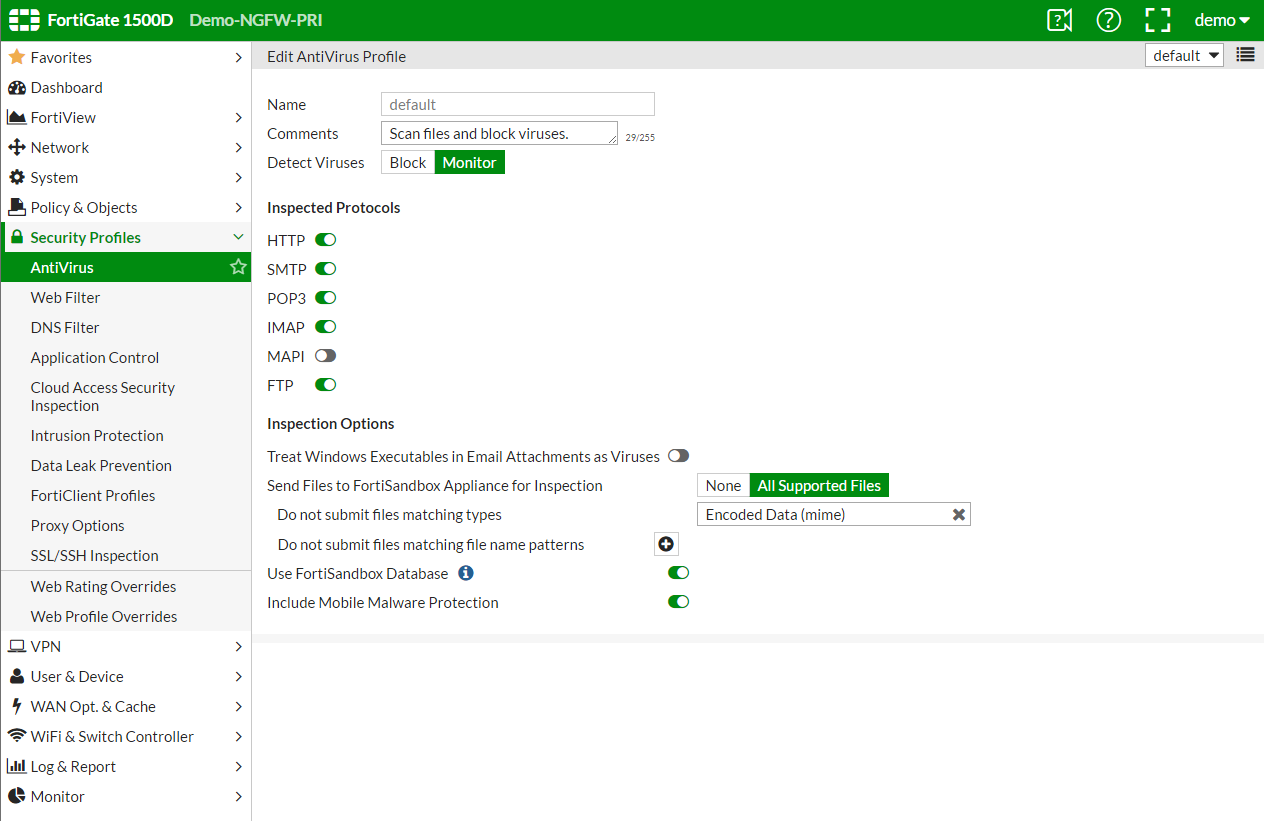The image size is (1264, 821).
Task: Open the default profile dropdown
Action: [1184, 55]
